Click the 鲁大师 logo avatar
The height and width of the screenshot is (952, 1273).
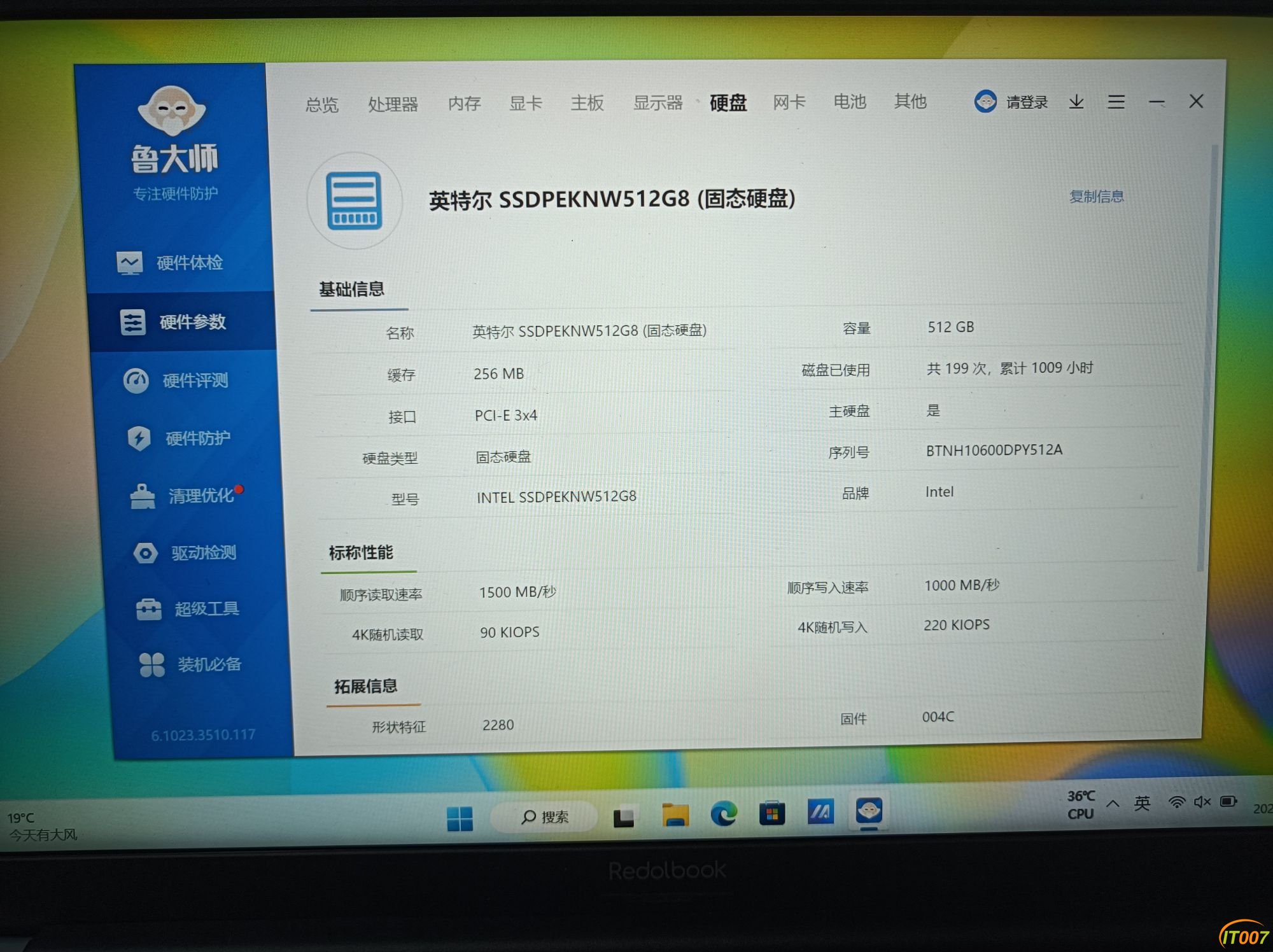coord(172,111)
